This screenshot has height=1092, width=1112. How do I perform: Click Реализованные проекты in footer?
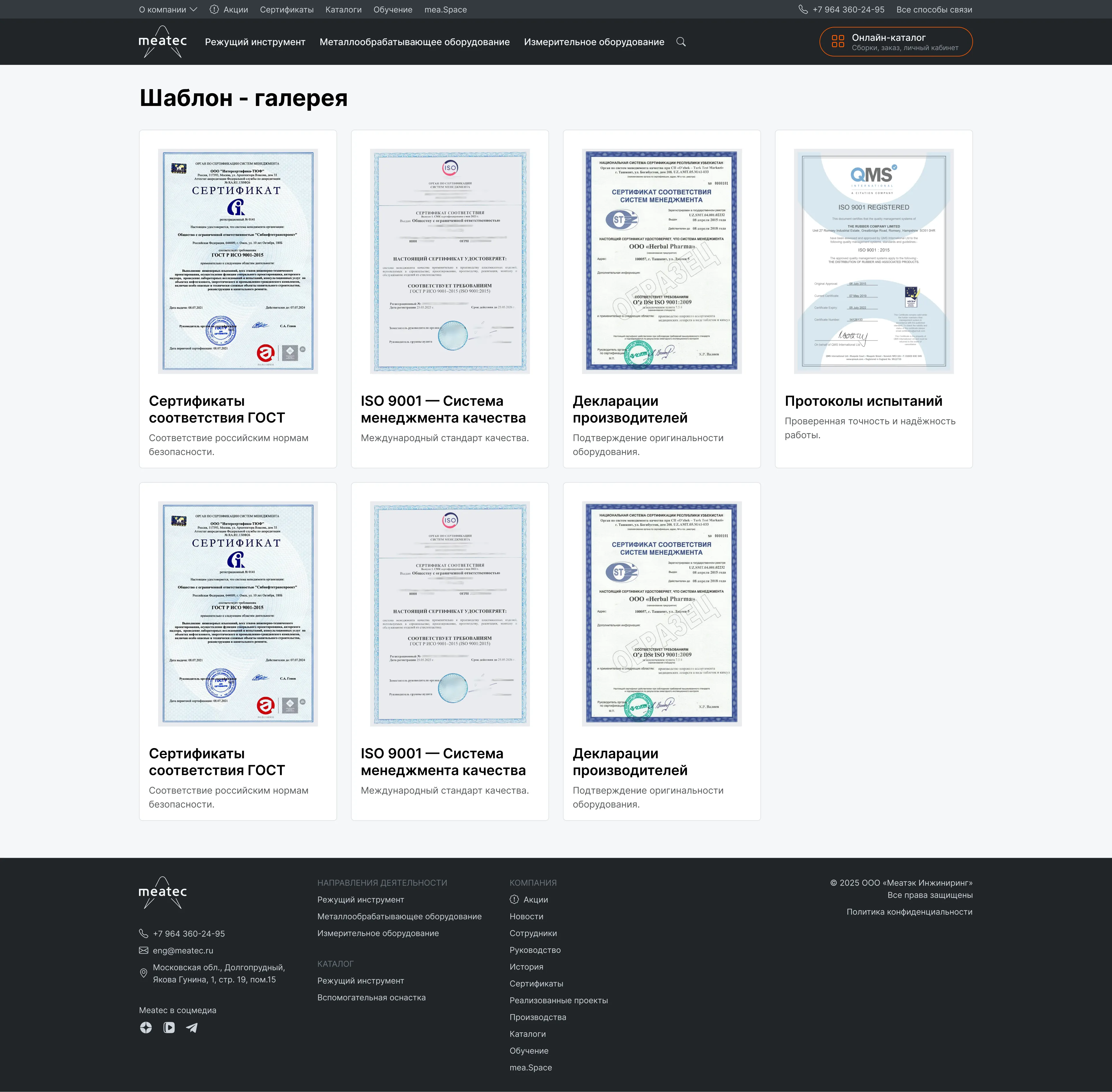tap(558, 1000)
